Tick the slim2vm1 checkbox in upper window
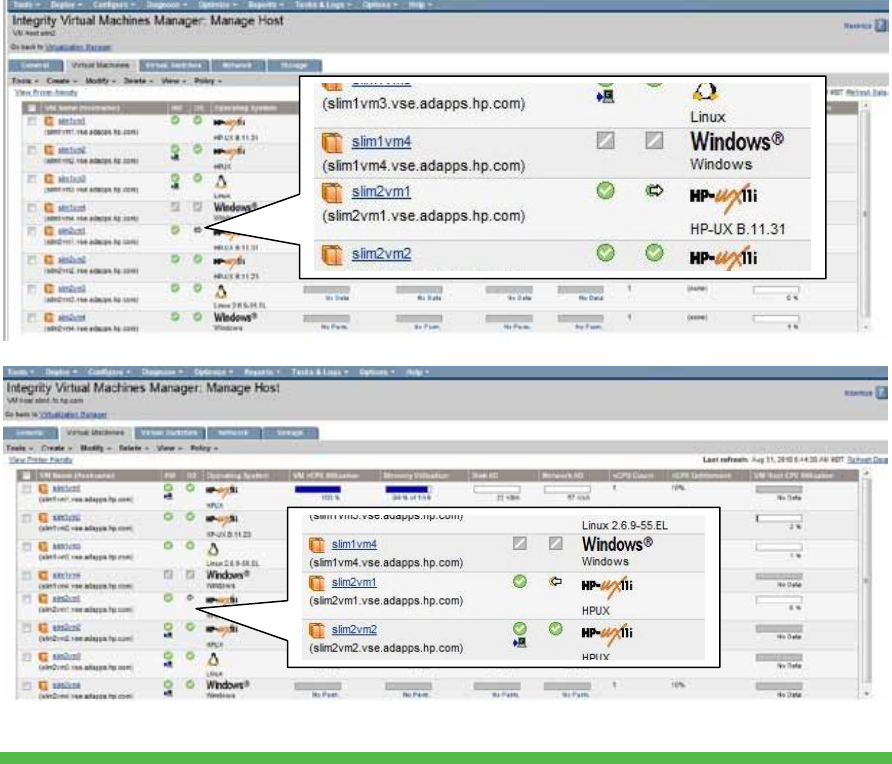The image size is (892, 764). (x=32, y=231)
